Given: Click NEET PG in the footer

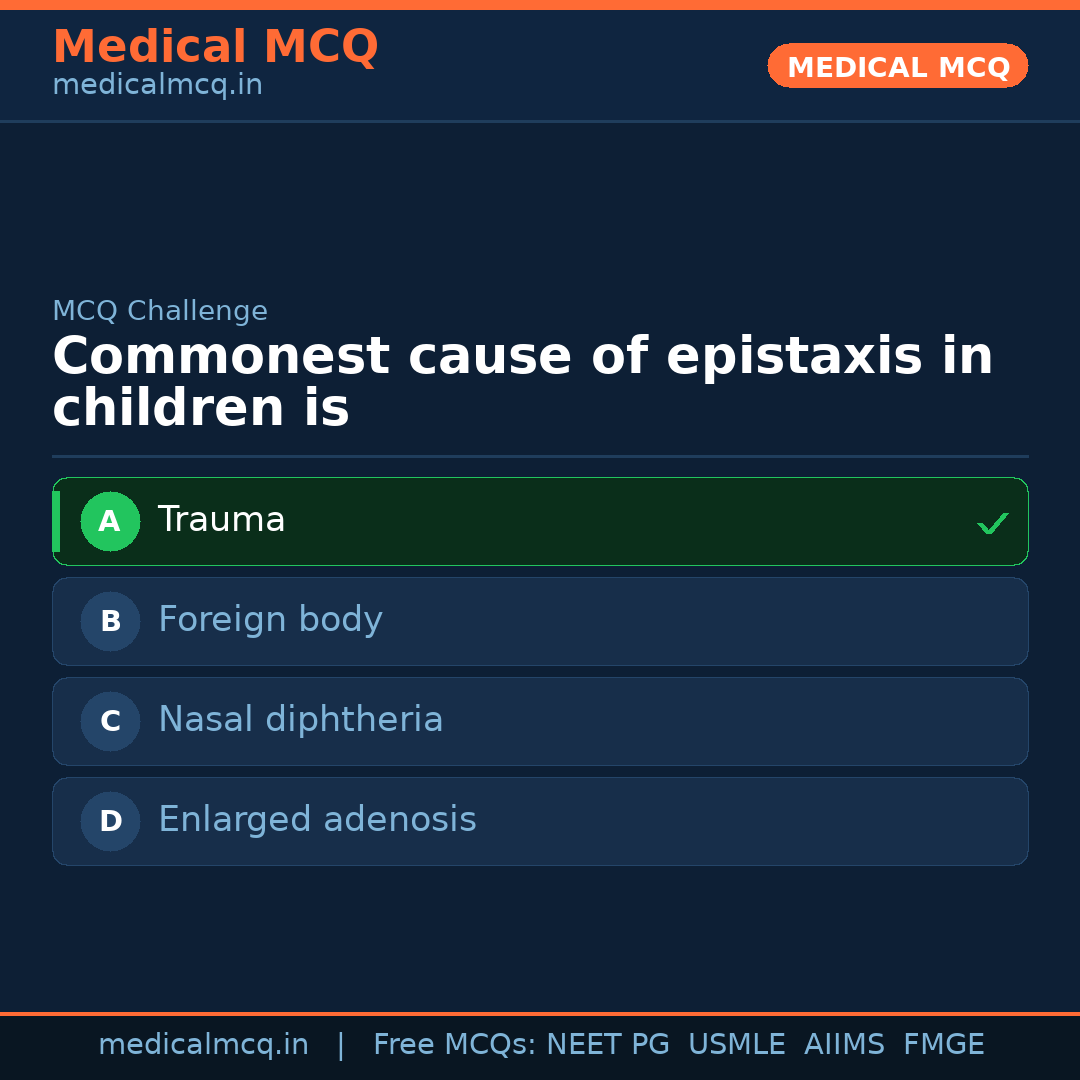Looking at the screenshot, I should point(608,1045).
